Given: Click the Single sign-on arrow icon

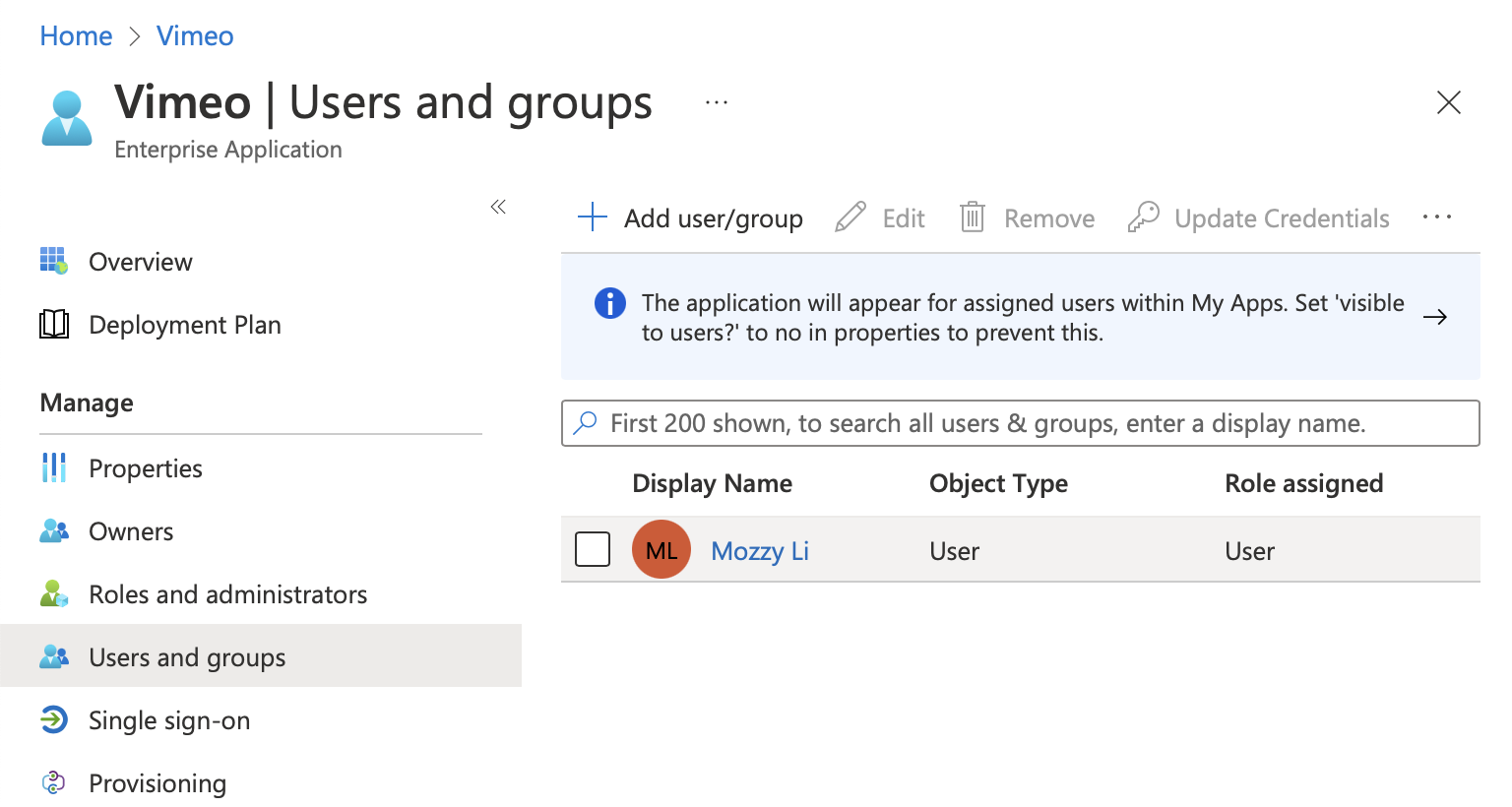Looking at the screenshot, I should pyautogui.click(x=54, y=720).
